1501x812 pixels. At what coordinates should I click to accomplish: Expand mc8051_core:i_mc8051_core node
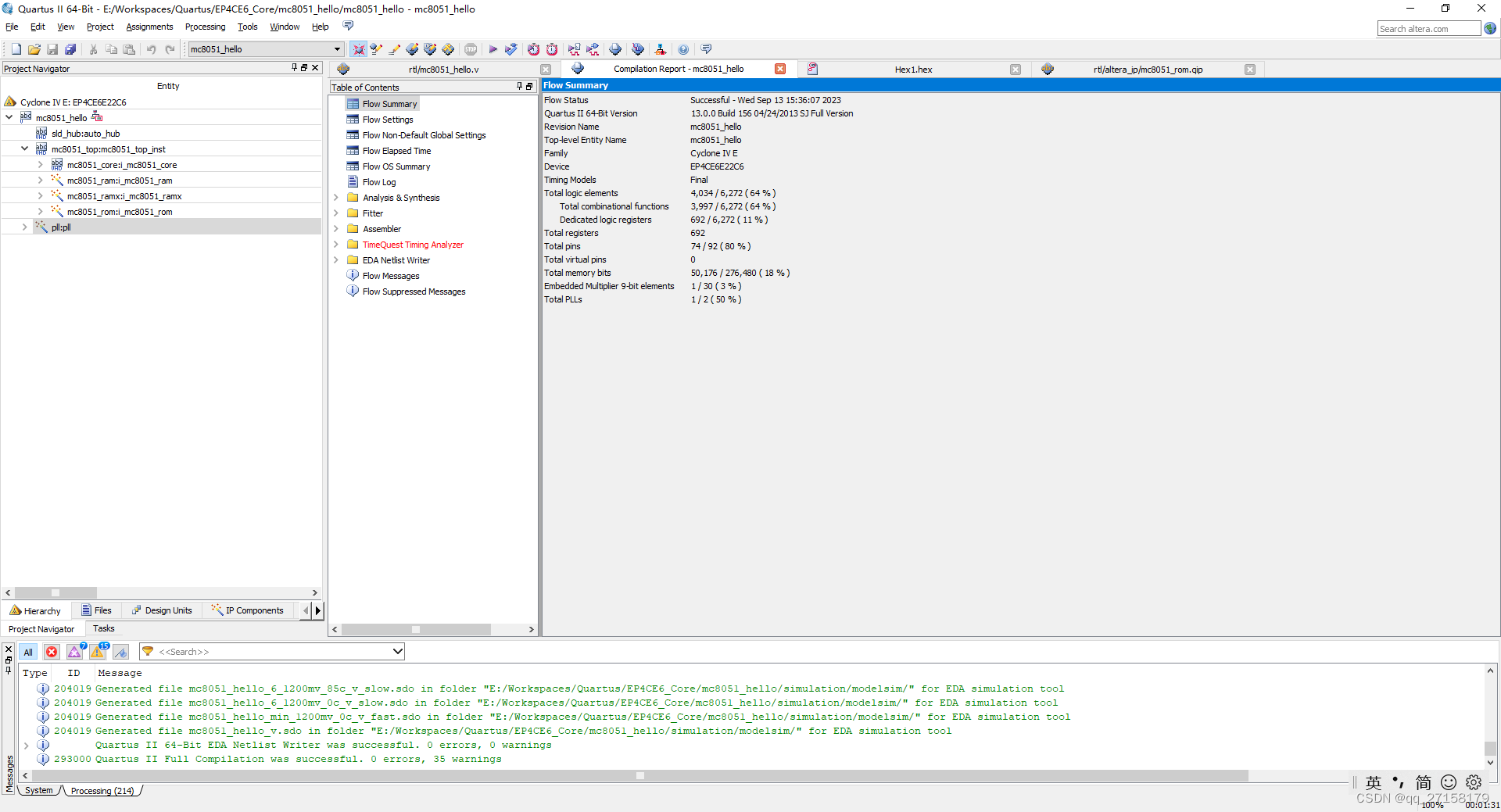[x=40, y=164]
